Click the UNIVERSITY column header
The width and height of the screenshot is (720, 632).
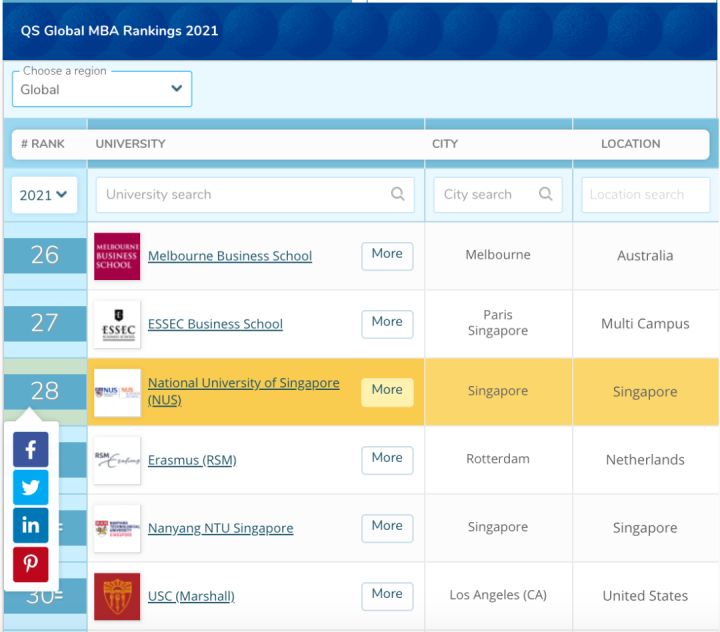coord(130,144)
